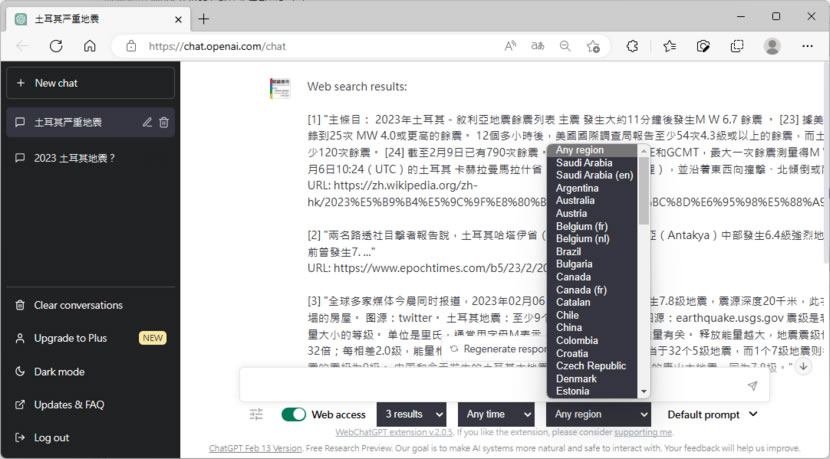Toggle the Web access switch
Viewport: 830px width, 459px height.
click(294, 414)
